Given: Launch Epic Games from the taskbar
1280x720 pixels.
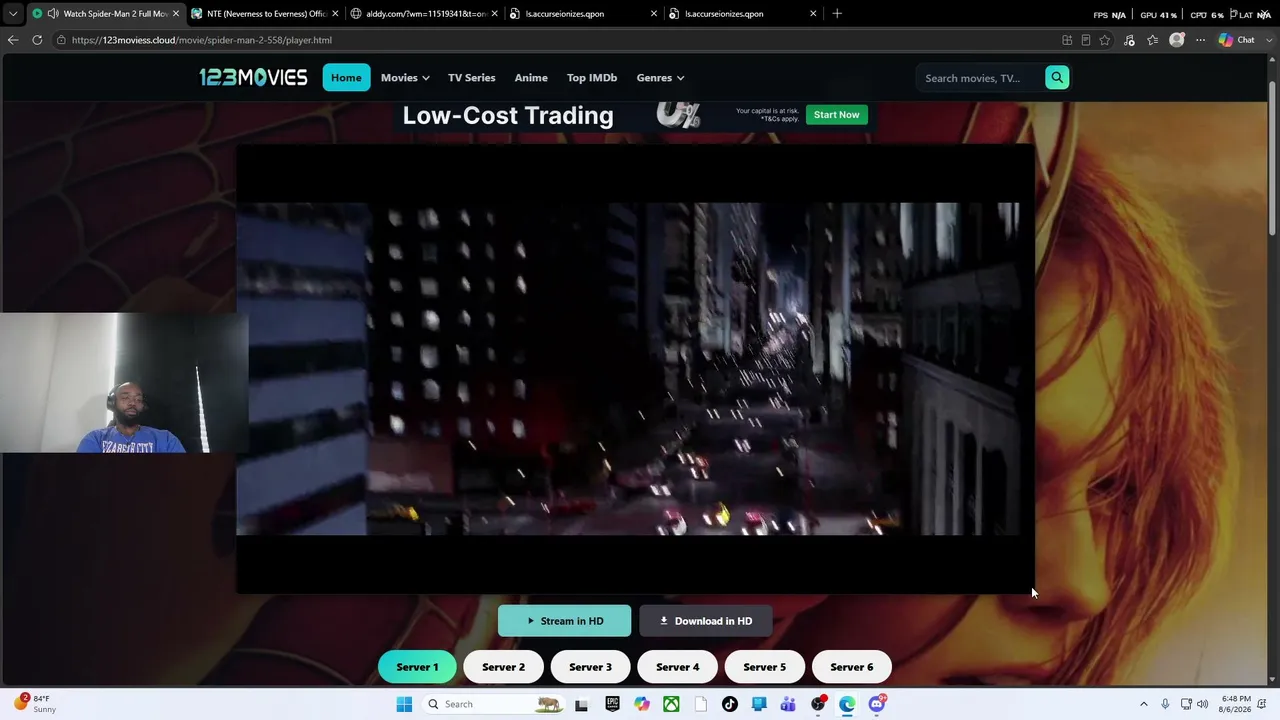Looking at the screenshot, I should point(612,704).
